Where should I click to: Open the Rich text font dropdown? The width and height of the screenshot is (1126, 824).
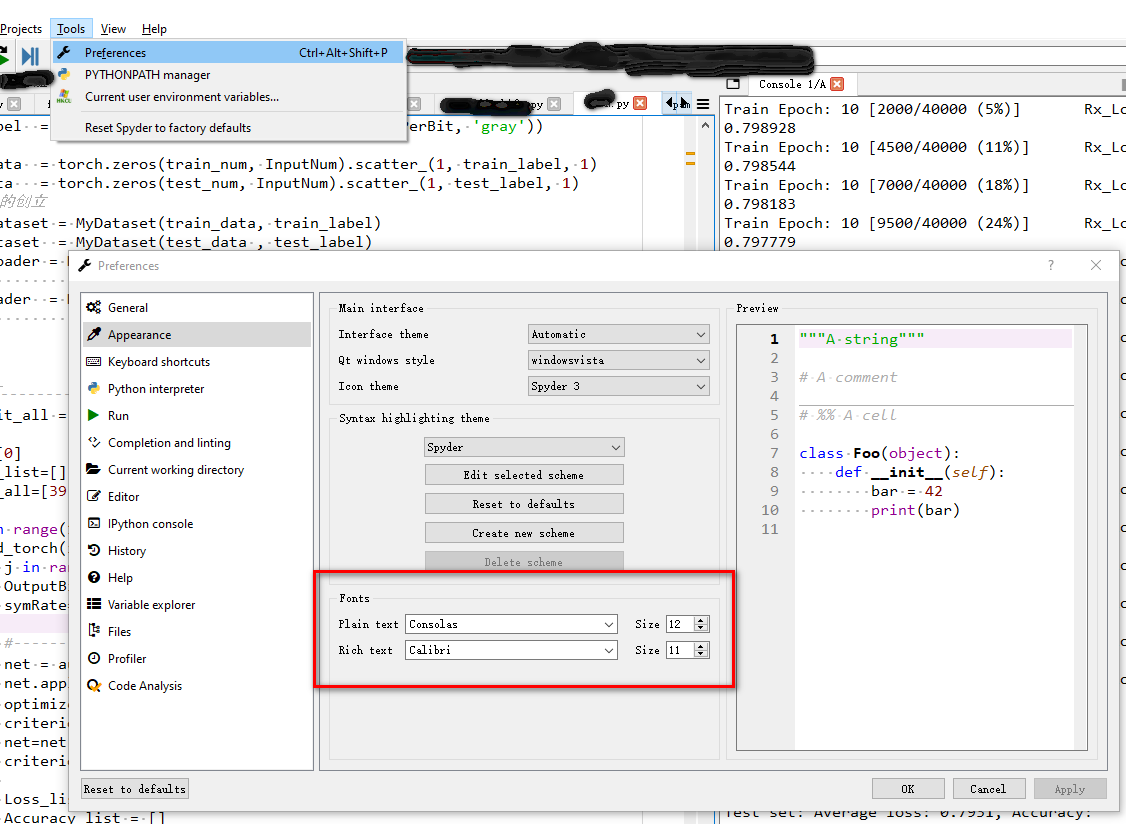(x=511, y=650)
